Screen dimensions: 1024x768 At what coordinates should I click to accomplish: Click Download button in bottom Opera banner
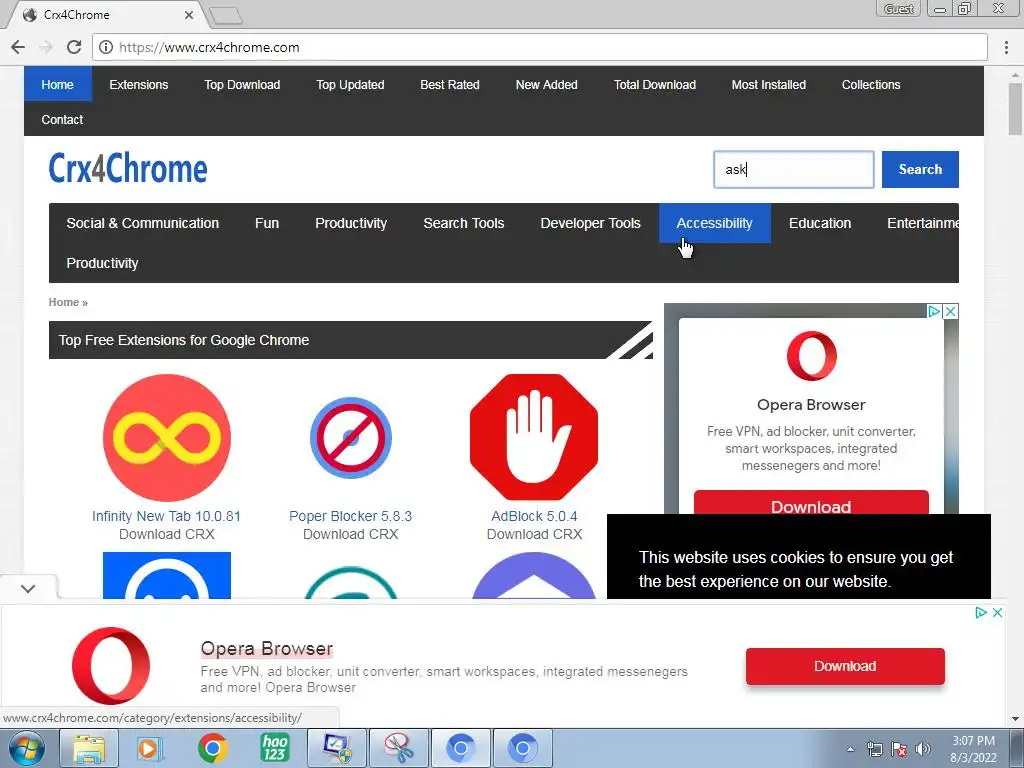(845, 666)
